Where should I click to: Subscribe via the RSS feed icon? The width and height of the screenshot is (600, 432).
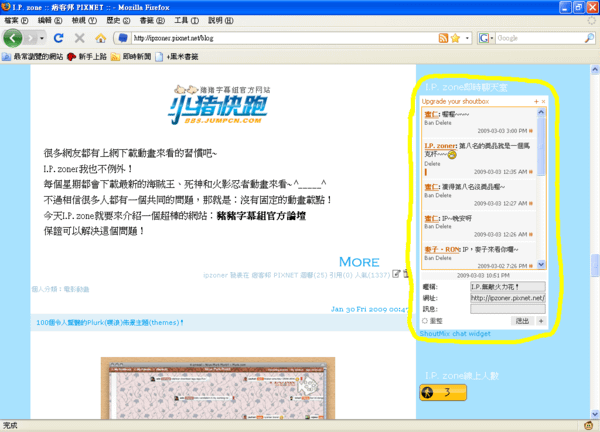[443, 38]
